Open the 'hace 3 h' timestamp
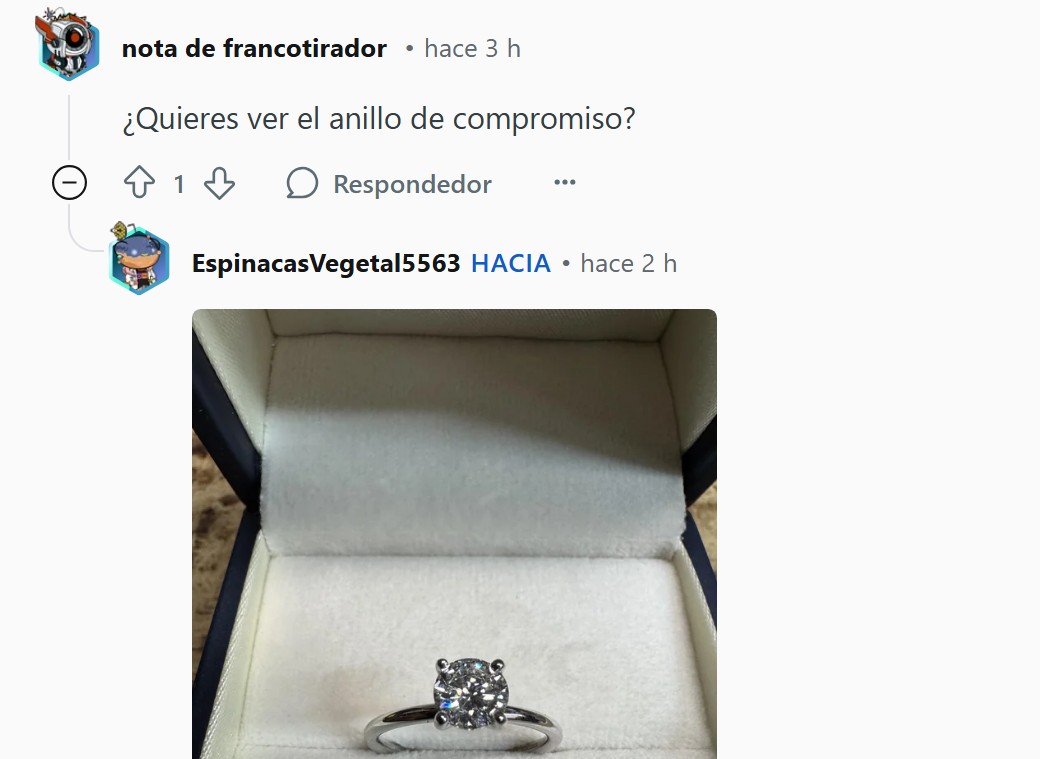This screenshot has width=1040, height=759. tap(472, 48)
